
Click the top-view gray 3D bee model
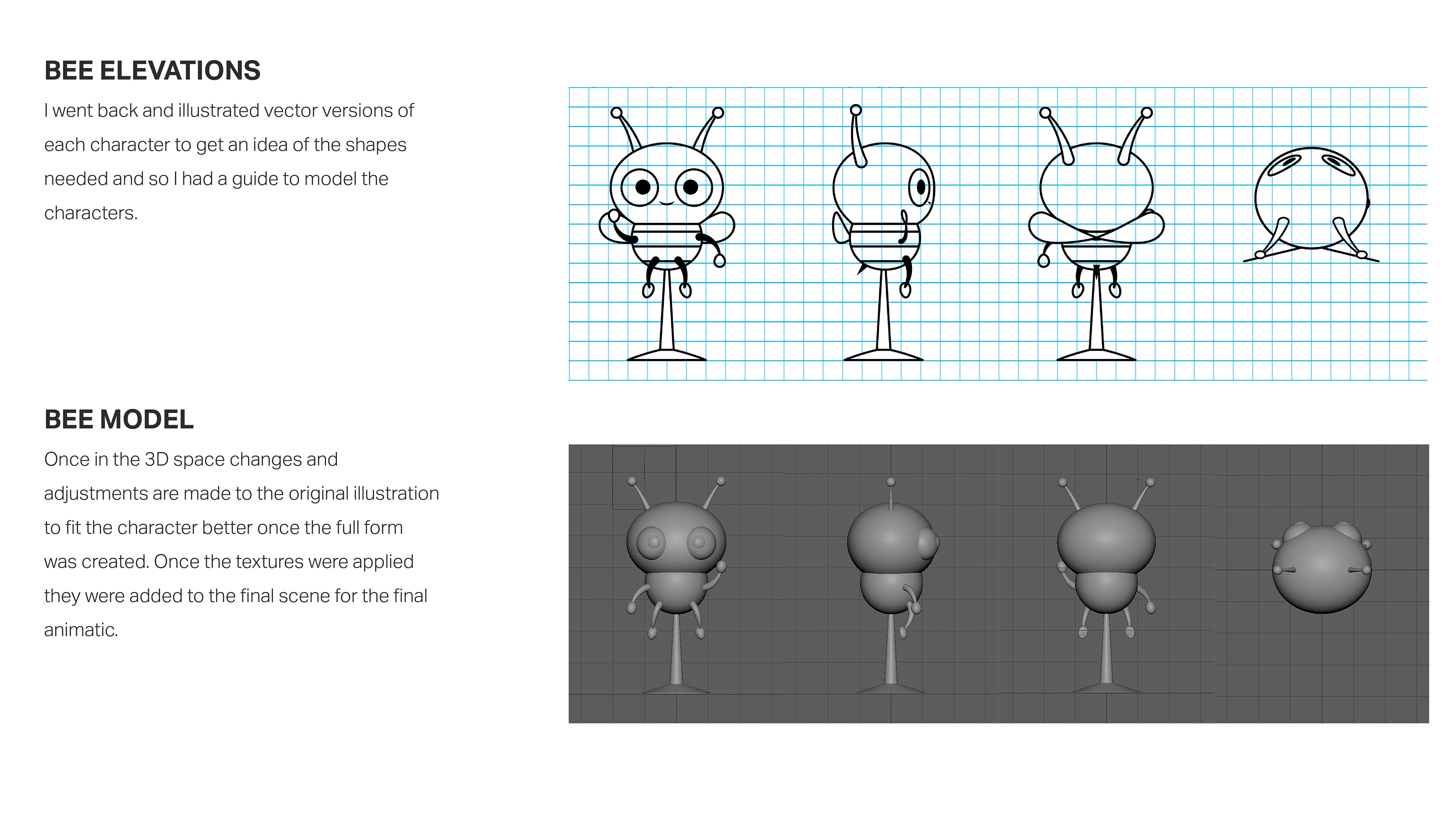point(1321,568)
